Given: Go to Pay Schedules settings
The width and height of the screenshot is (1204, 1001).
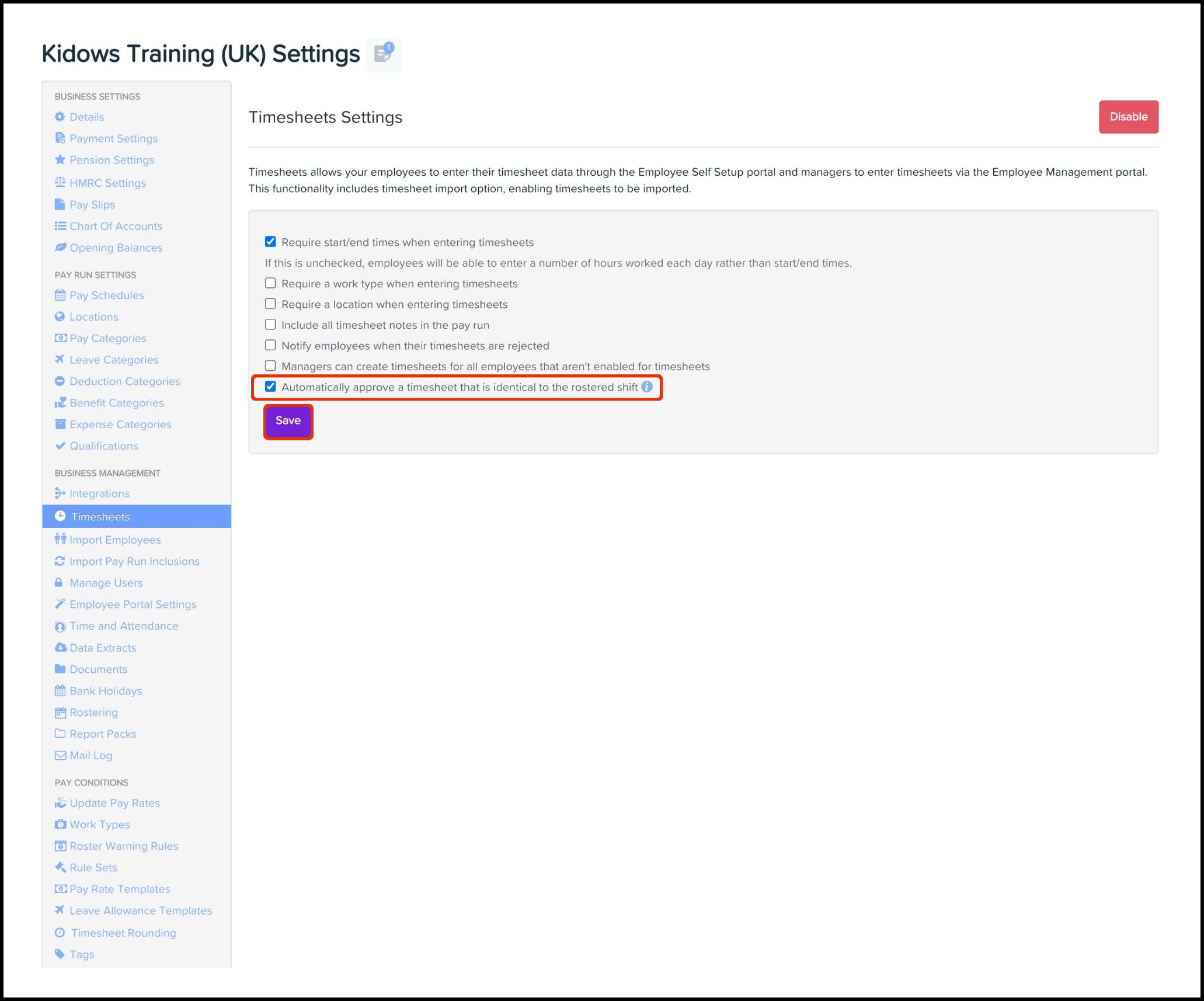Looking at the screenshot, I should pos(106,295).
